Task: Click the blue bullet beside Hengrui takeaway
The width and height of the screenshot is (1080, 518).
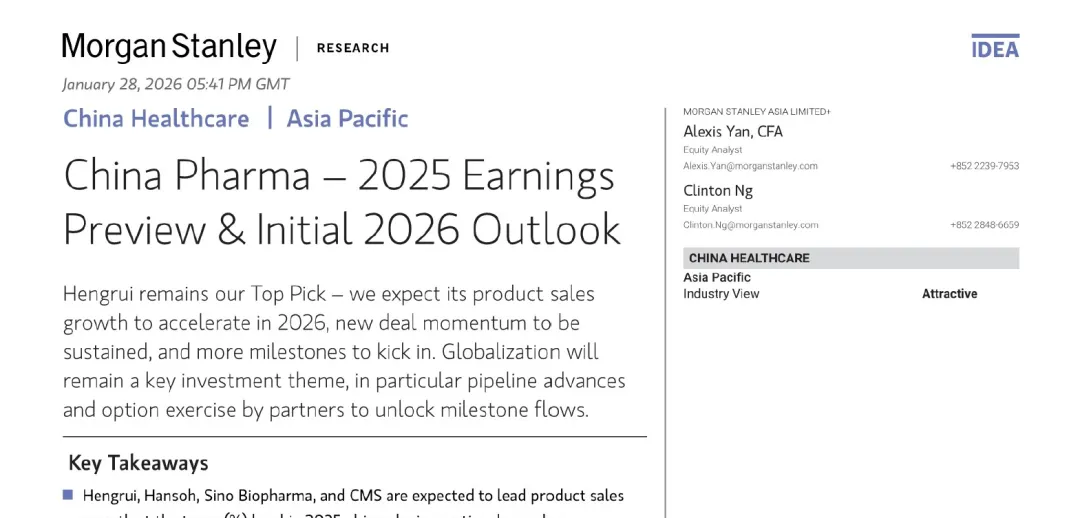Action: 68,495
